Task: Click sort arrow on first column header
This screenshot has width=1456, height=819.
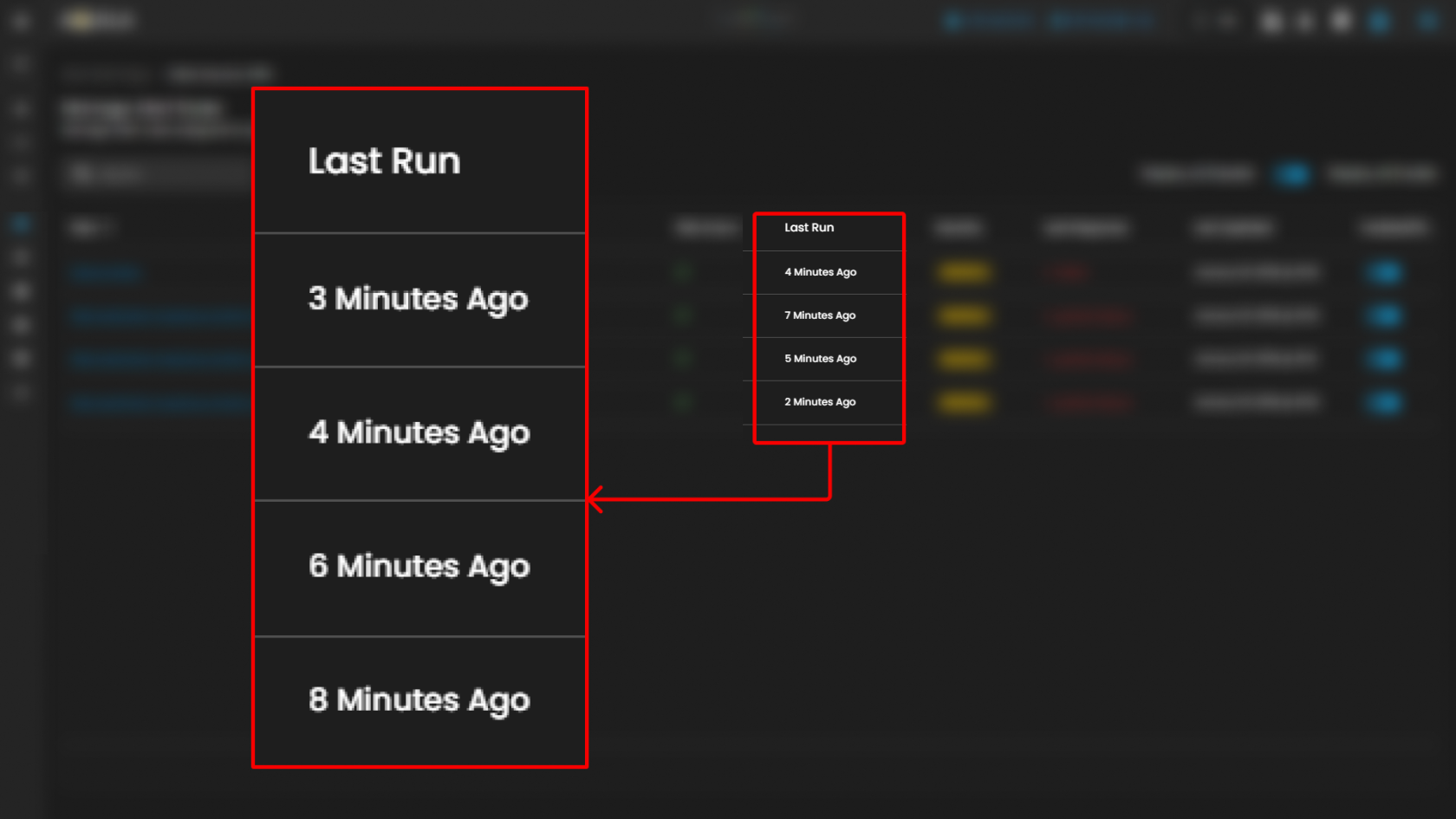Action: [x=109, y=228]
